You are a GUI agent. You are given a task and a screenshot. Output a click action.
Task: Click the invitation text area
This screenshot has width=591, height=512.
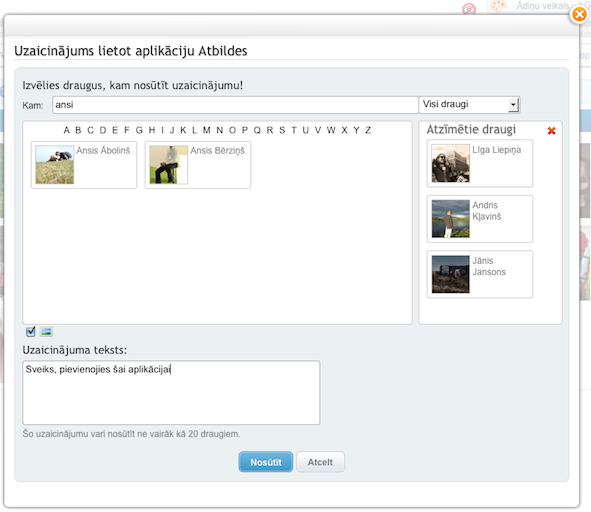coord(171,392)
